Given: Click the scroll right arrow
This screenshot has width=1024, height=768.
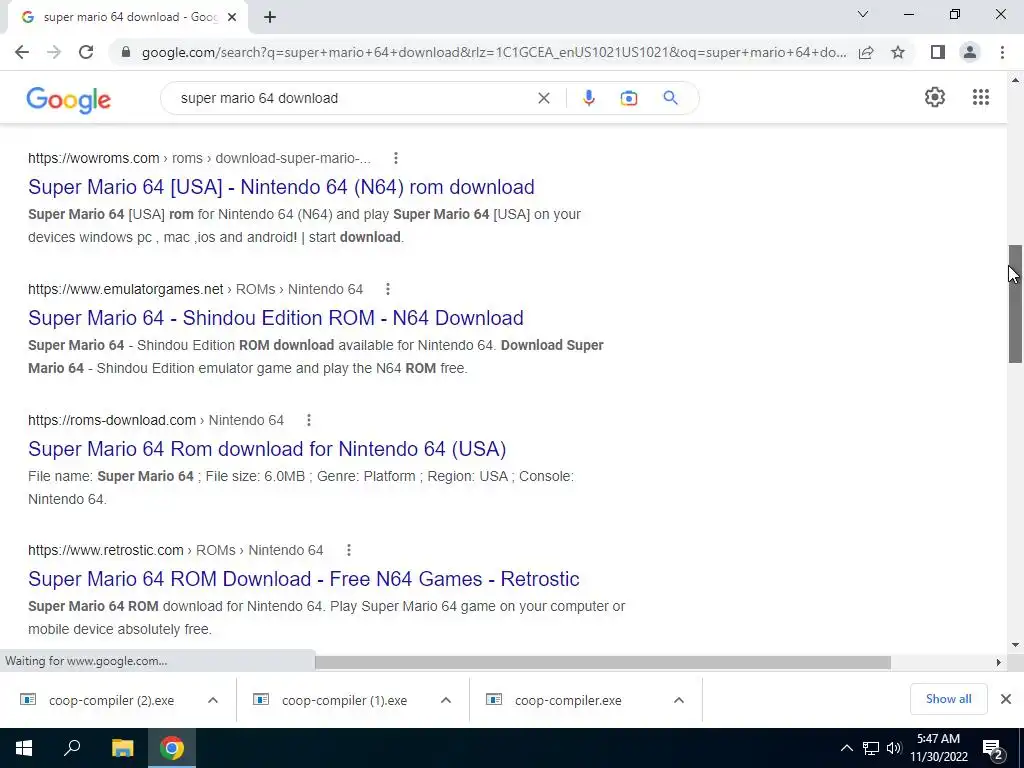Looking at the screenshot, I should point(999,662).
